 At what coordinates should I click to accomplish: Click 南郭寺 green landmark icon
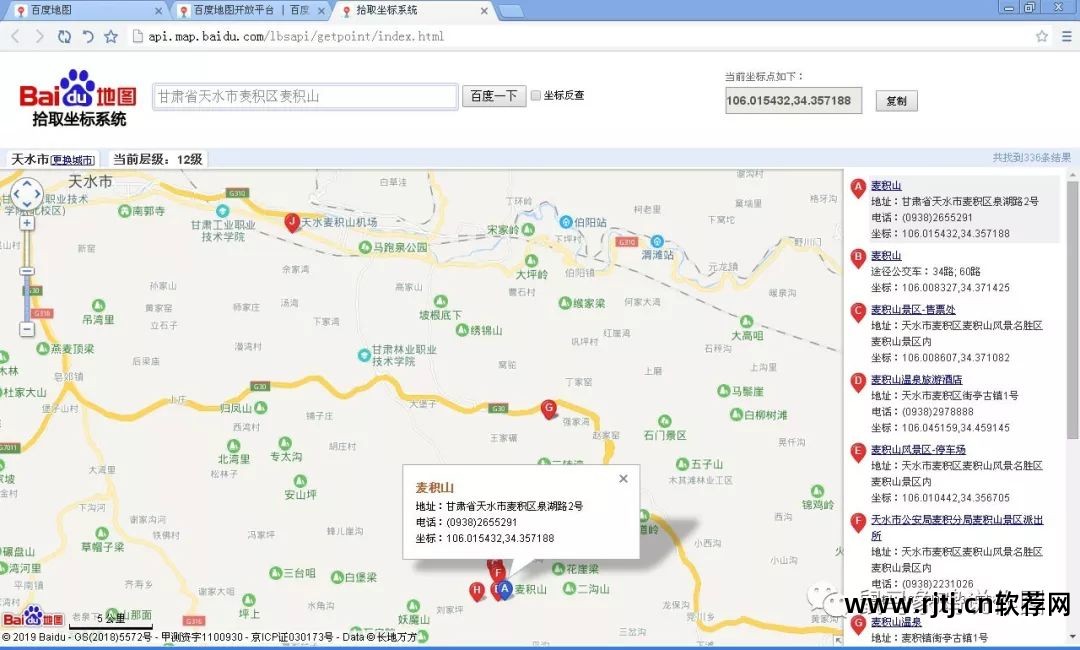[x=125, y=211]
